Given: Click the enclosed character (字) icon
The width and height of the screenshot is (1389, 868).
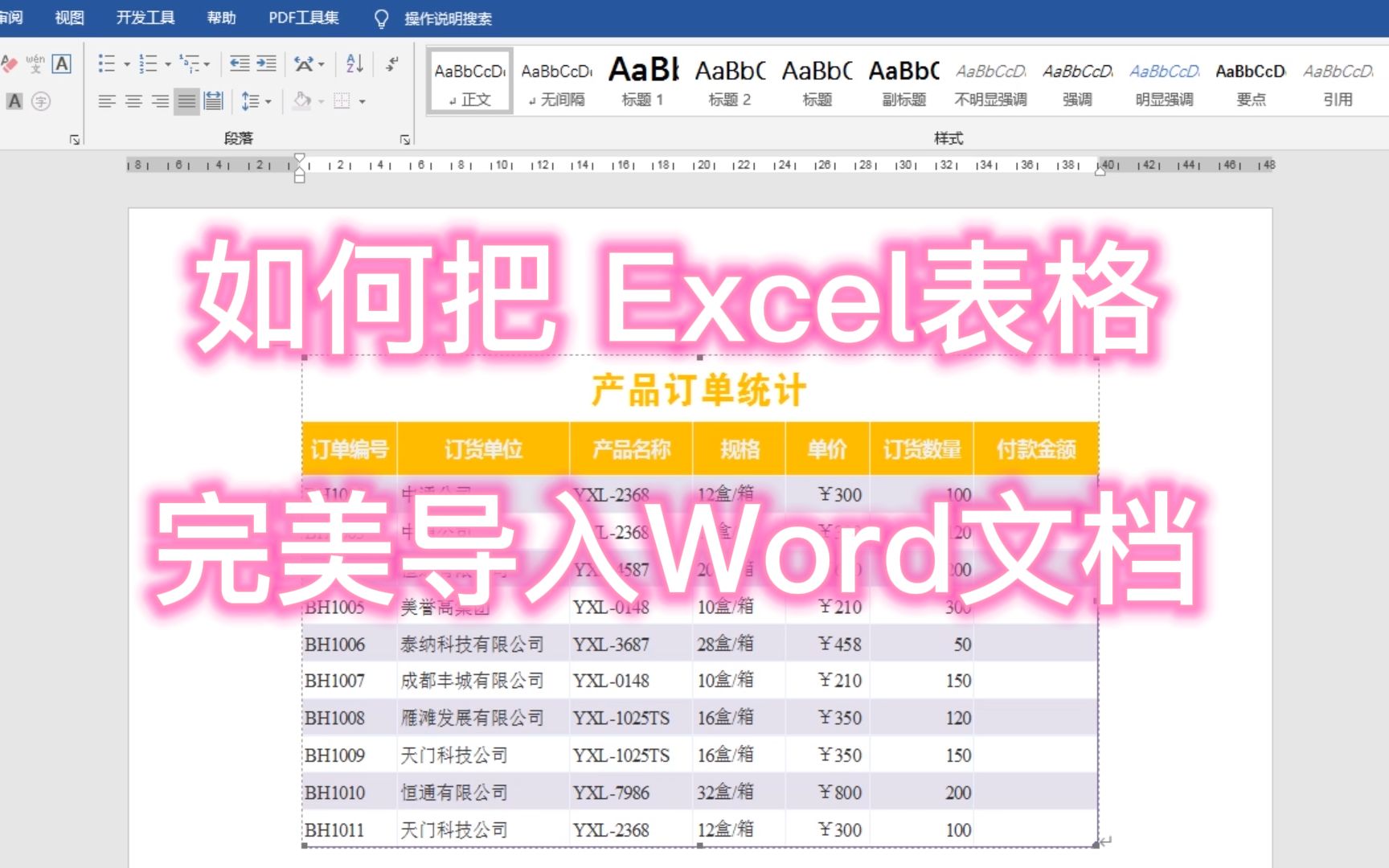Looking at the screenshot, I should click(x=41, y=101).
